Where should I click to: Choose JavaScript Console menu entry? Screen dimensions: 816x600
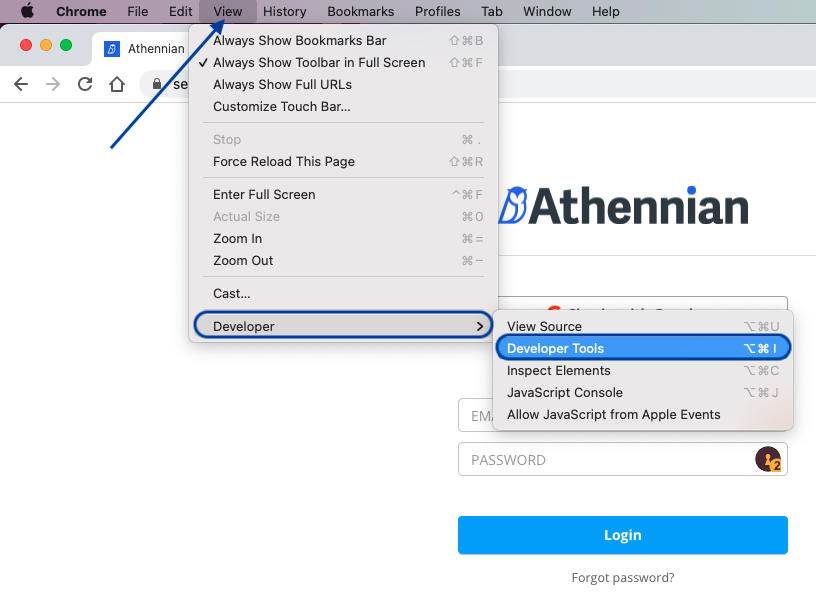pyautogui.click(x=564, y=392)
